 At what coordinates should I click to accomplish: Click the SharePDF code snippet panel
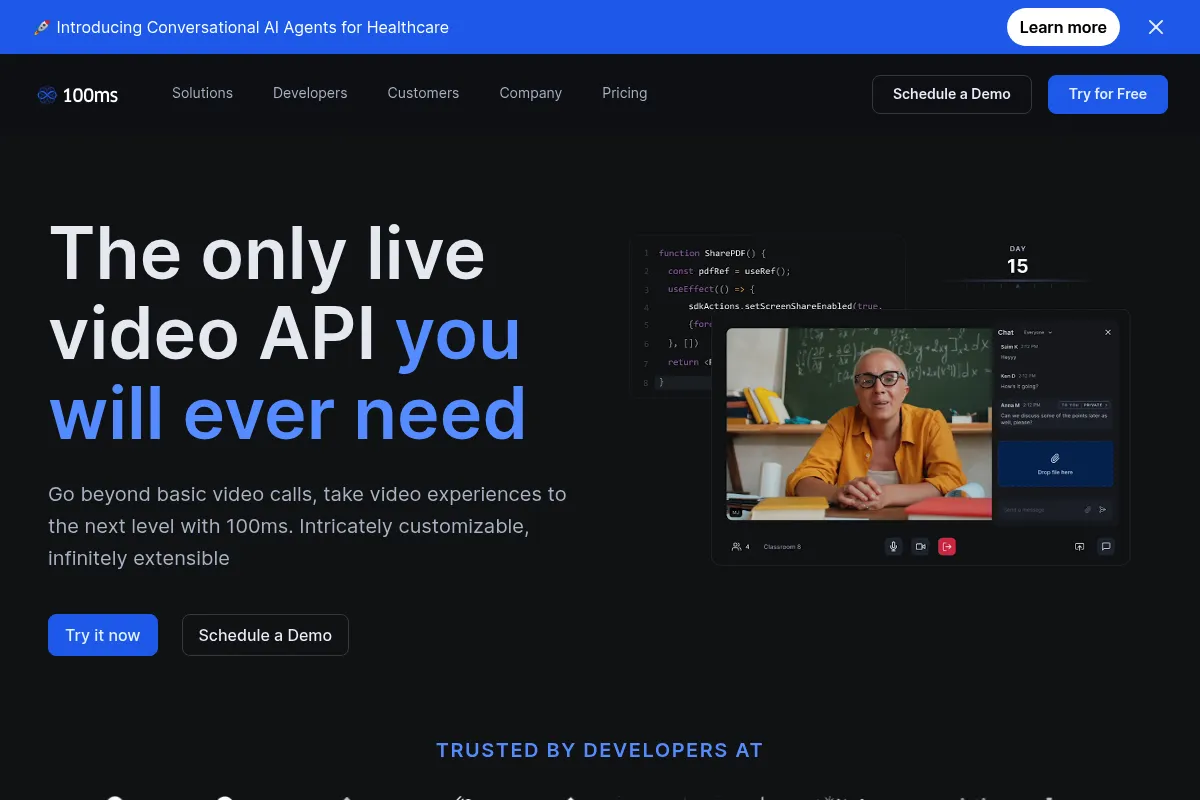(x=767, y=317)
